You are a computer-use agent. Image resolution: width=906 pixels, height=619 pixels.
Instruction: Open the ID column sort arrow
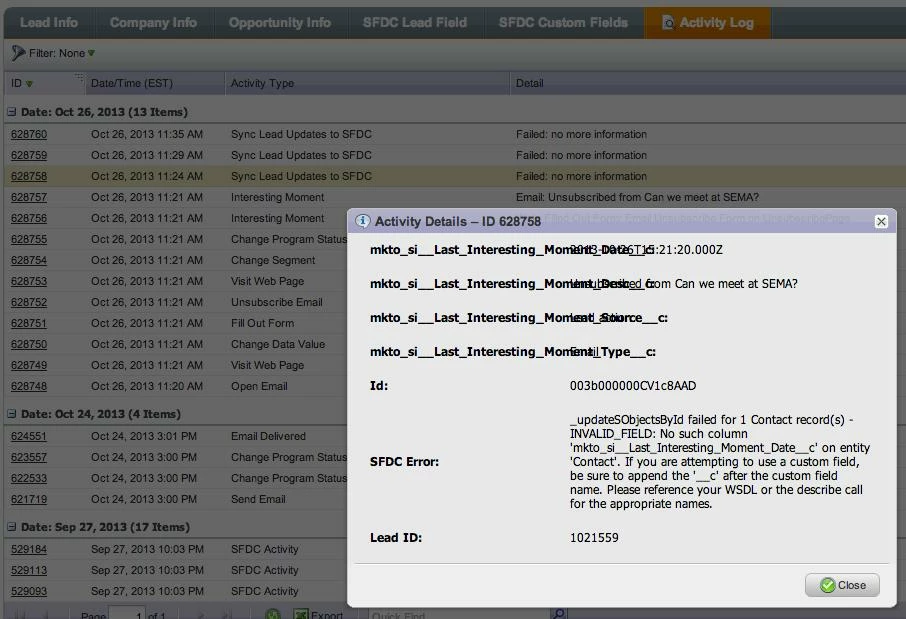coord(29,84)
